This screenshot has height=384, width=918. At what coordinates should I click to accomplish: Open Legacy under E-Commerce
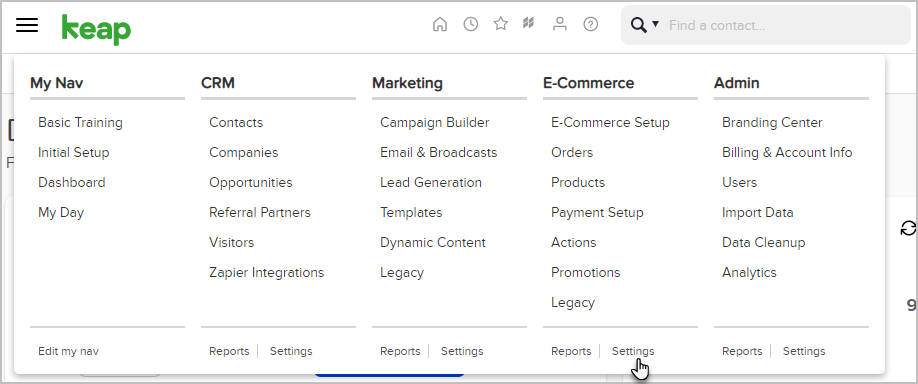(x=573, y=303)
